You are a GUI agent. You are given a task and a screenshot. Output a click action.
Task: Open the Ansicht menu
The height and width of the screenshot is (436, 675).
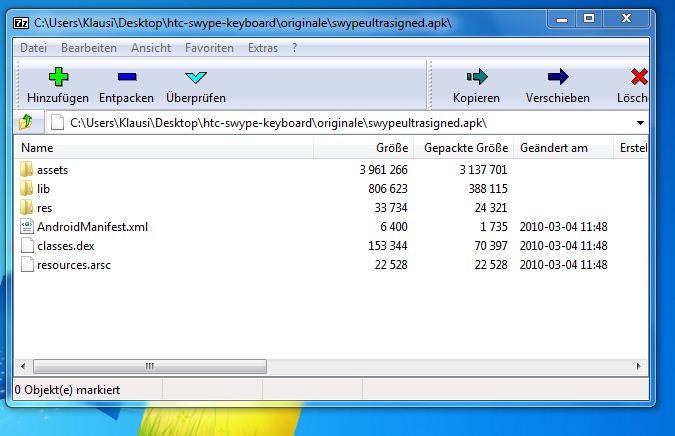pyautogui.click(x=151, y=48)
